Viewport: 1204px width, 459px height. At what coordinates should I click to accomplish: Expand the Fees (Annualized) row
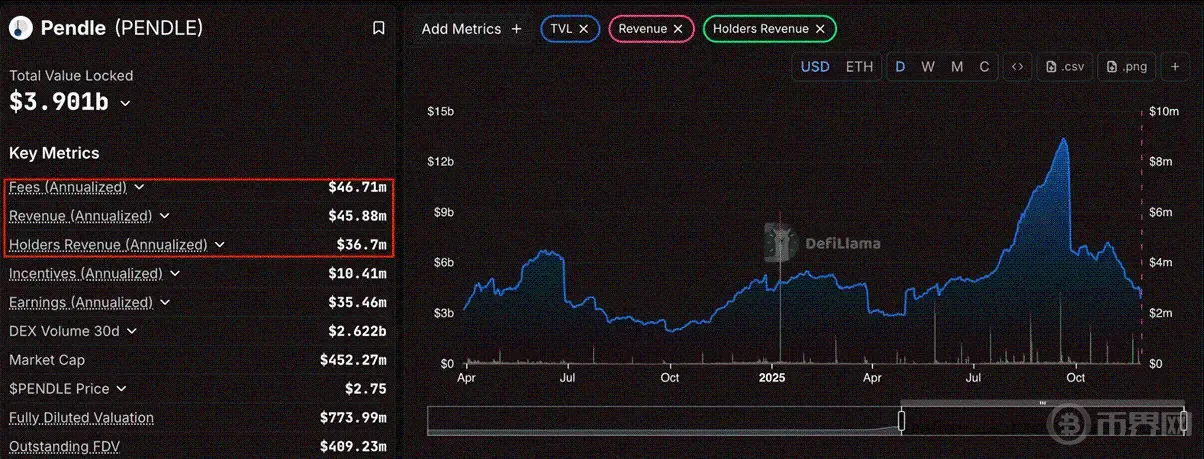[x=140, y=187]
